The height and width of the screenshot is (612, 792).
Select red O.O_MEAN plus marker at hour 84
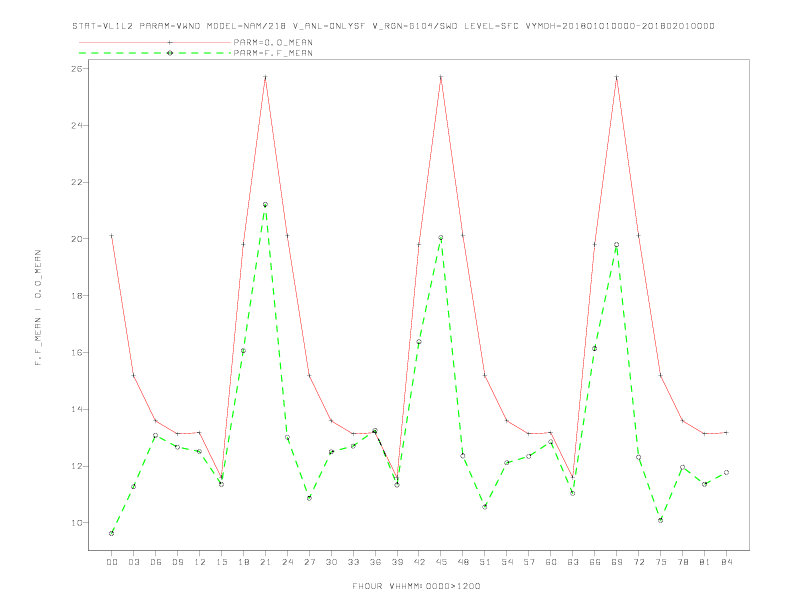(726, 433)
